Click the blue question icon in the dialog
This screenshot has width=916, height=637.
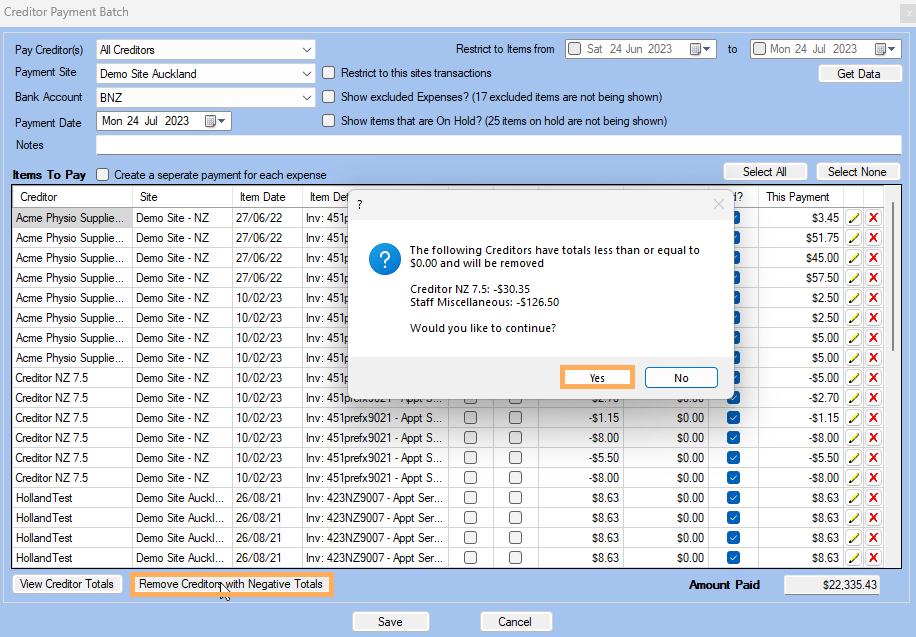[x=385, y=259]
